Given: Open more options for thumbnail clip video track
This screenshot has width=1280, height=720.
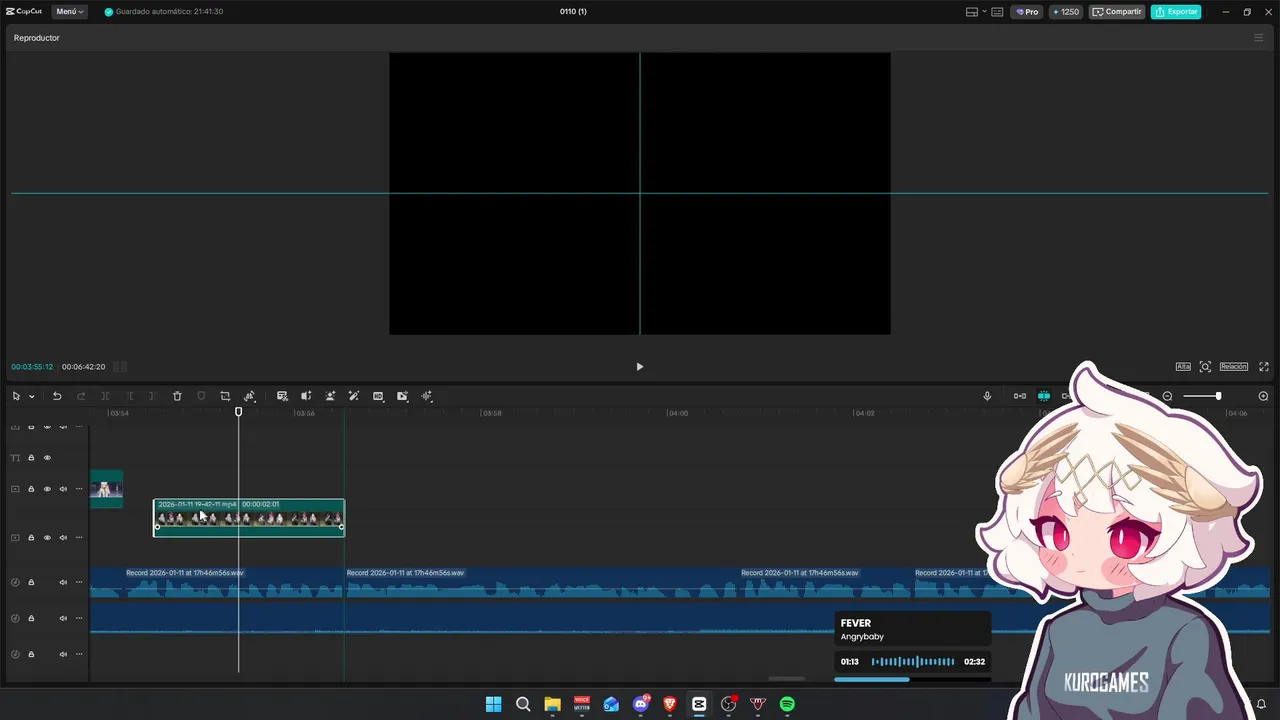Looking at the screenshot, I should (79, 489).
